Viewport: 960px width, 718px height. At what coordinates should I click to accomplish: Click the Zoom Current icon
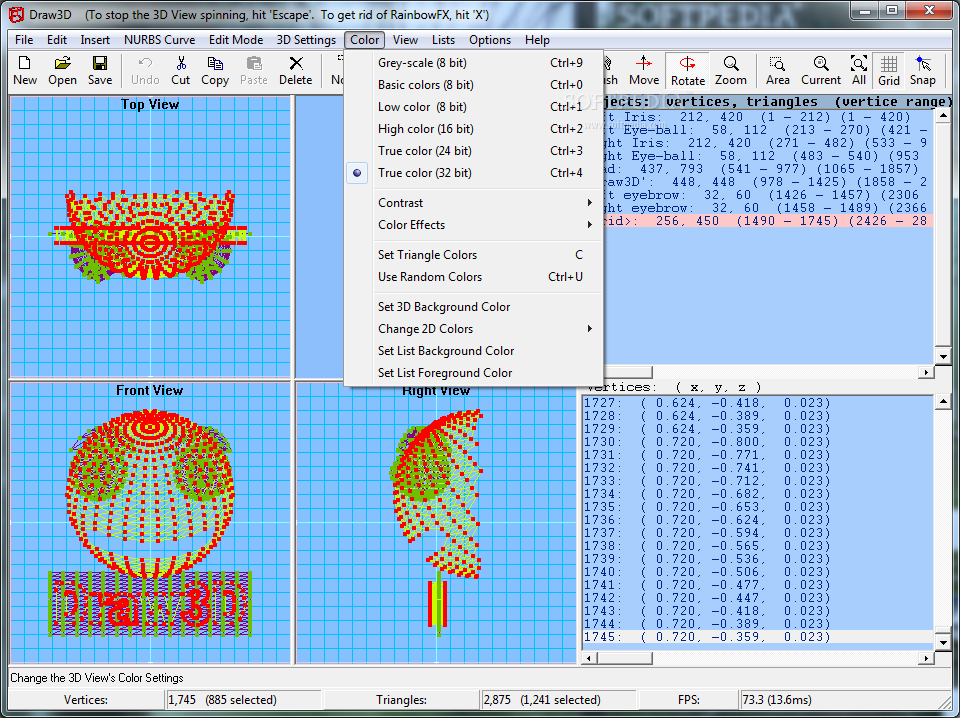pyautogui.click(x=821, y=70)
